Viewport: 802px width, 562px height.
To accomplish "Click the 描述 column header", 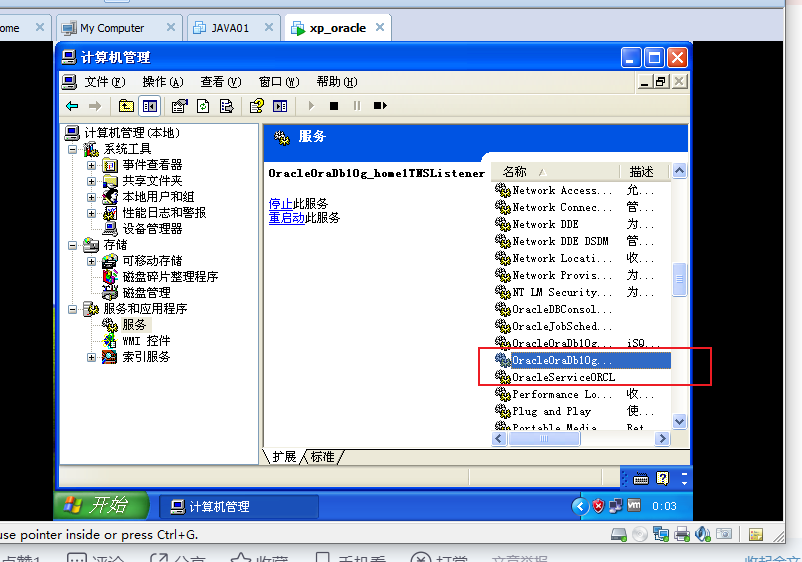I will coord(645,172).
